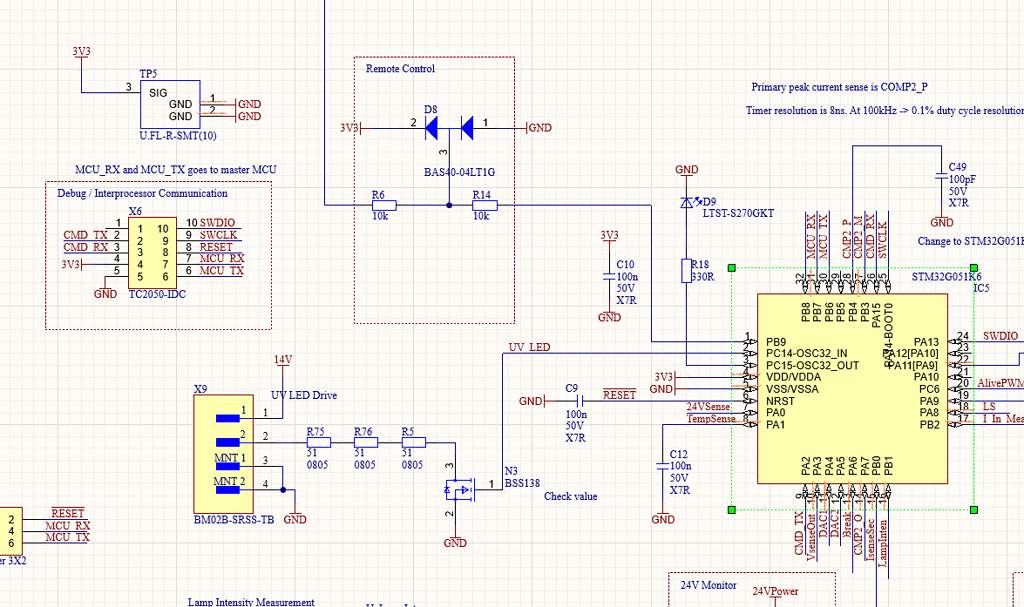
Task: Click the TC2050-IDC part label
Action: [x=157, y=295]
